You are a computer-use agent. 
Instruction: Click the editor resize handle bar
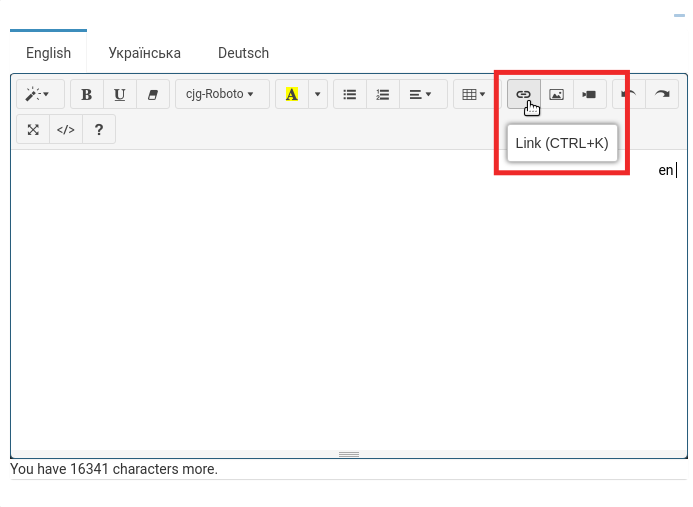(x=349, y=454)
